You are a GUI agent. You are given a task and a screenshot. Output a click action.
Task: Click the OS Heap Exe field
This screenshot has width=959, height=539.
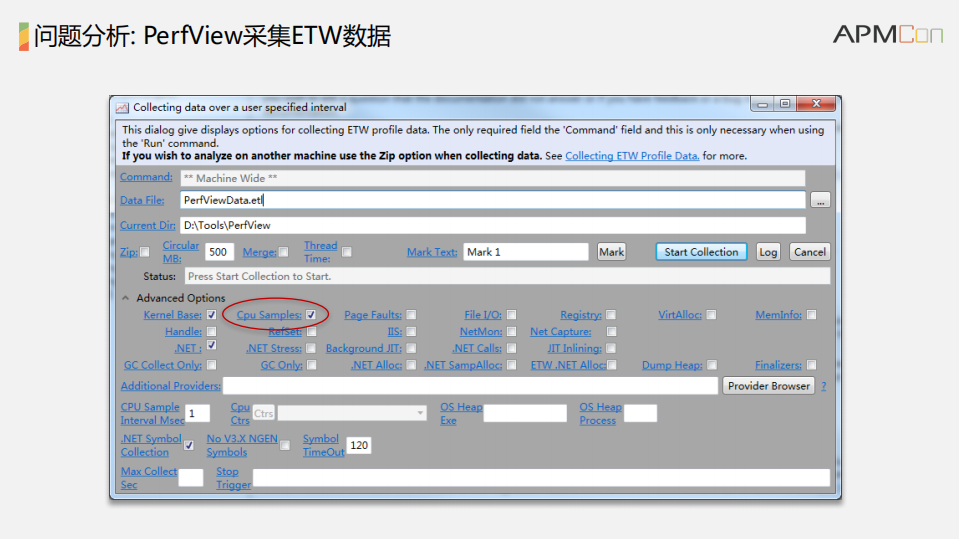point(525,413)
